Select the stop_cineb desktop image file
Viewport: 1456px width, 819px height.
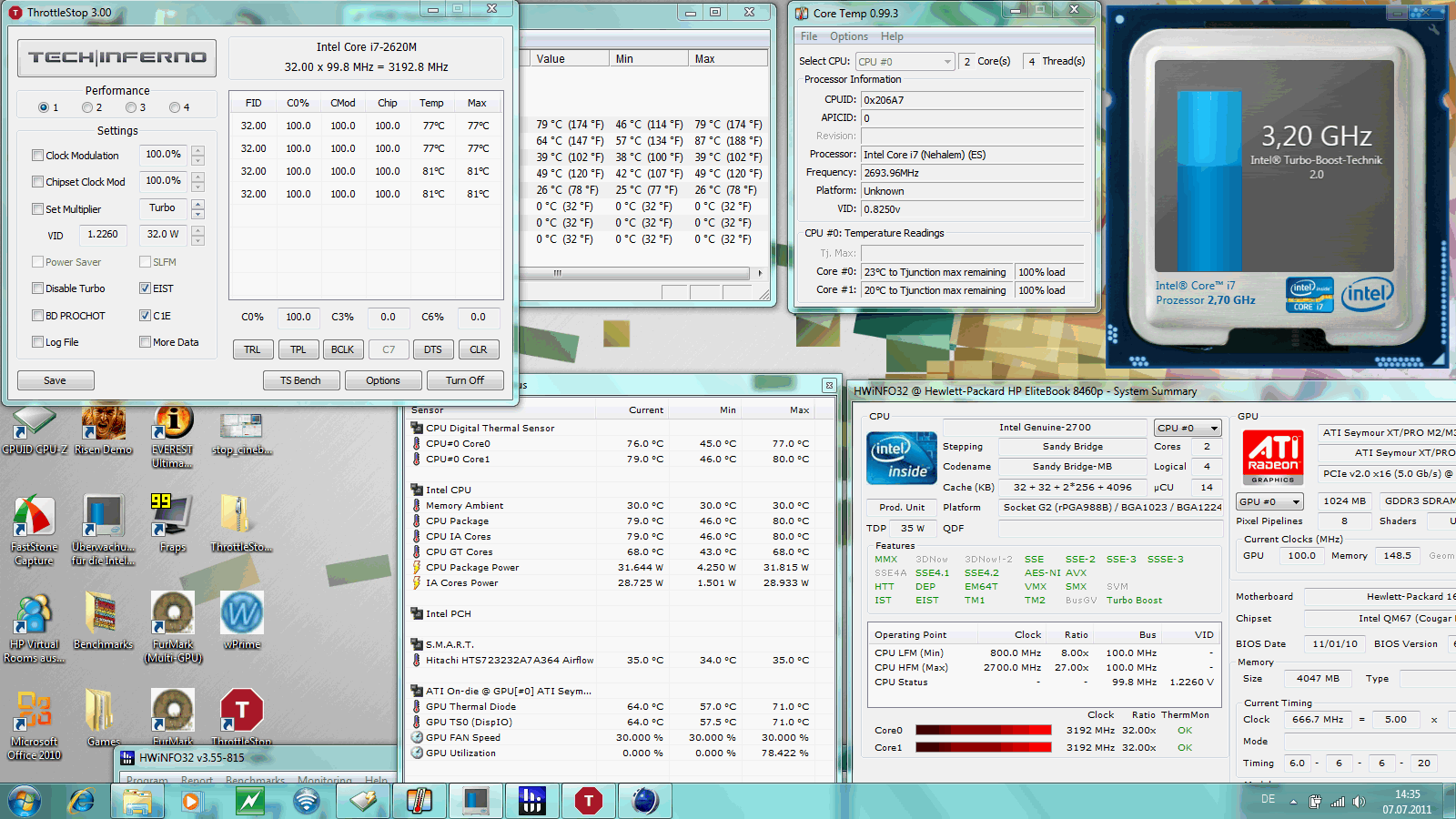pyautogui.click(x=241, y=433)
